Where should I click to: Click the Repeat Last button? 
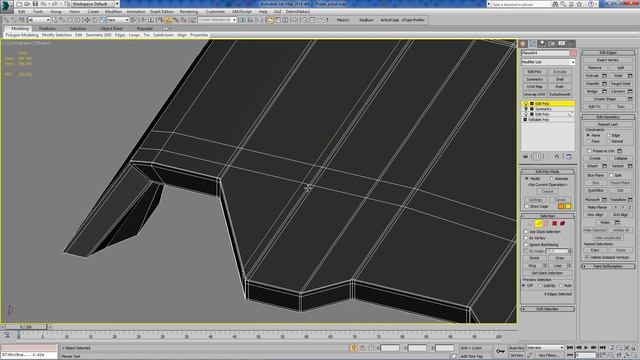click(x=608, y=124)
